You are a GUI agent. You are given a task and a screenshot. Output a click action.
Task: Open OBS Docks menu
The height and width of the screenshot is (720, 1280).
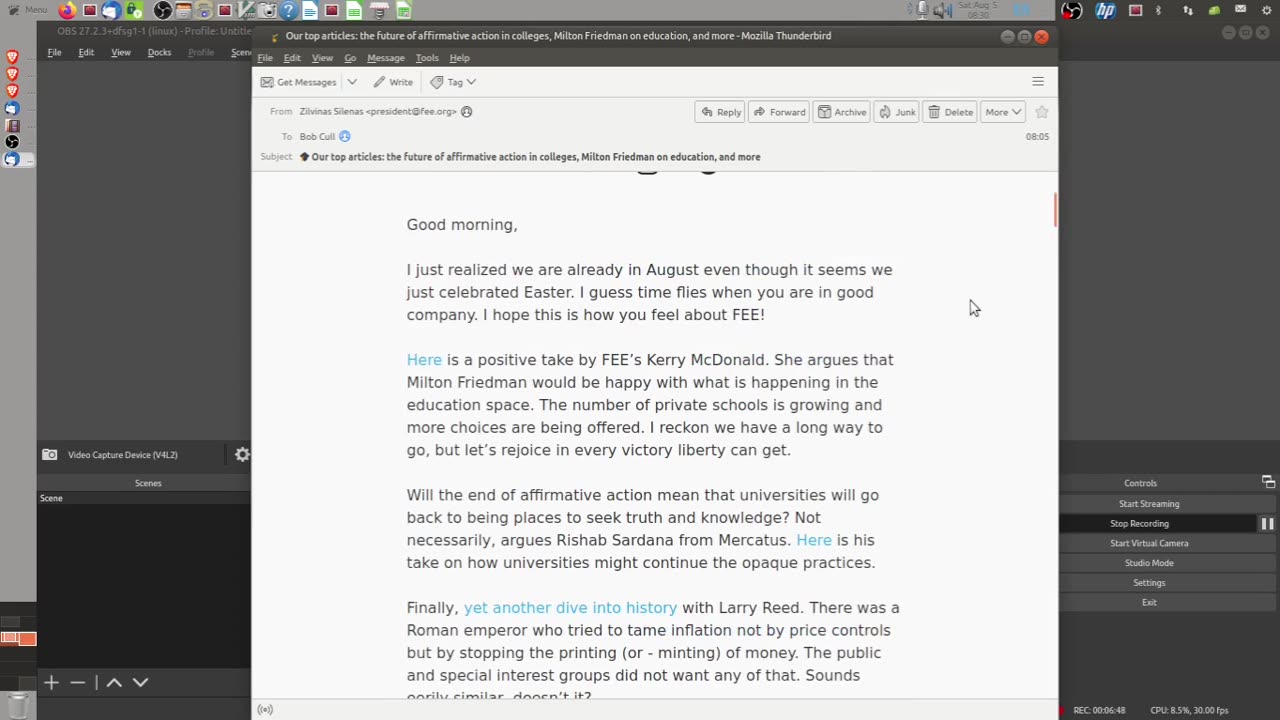tap(159, 52)
